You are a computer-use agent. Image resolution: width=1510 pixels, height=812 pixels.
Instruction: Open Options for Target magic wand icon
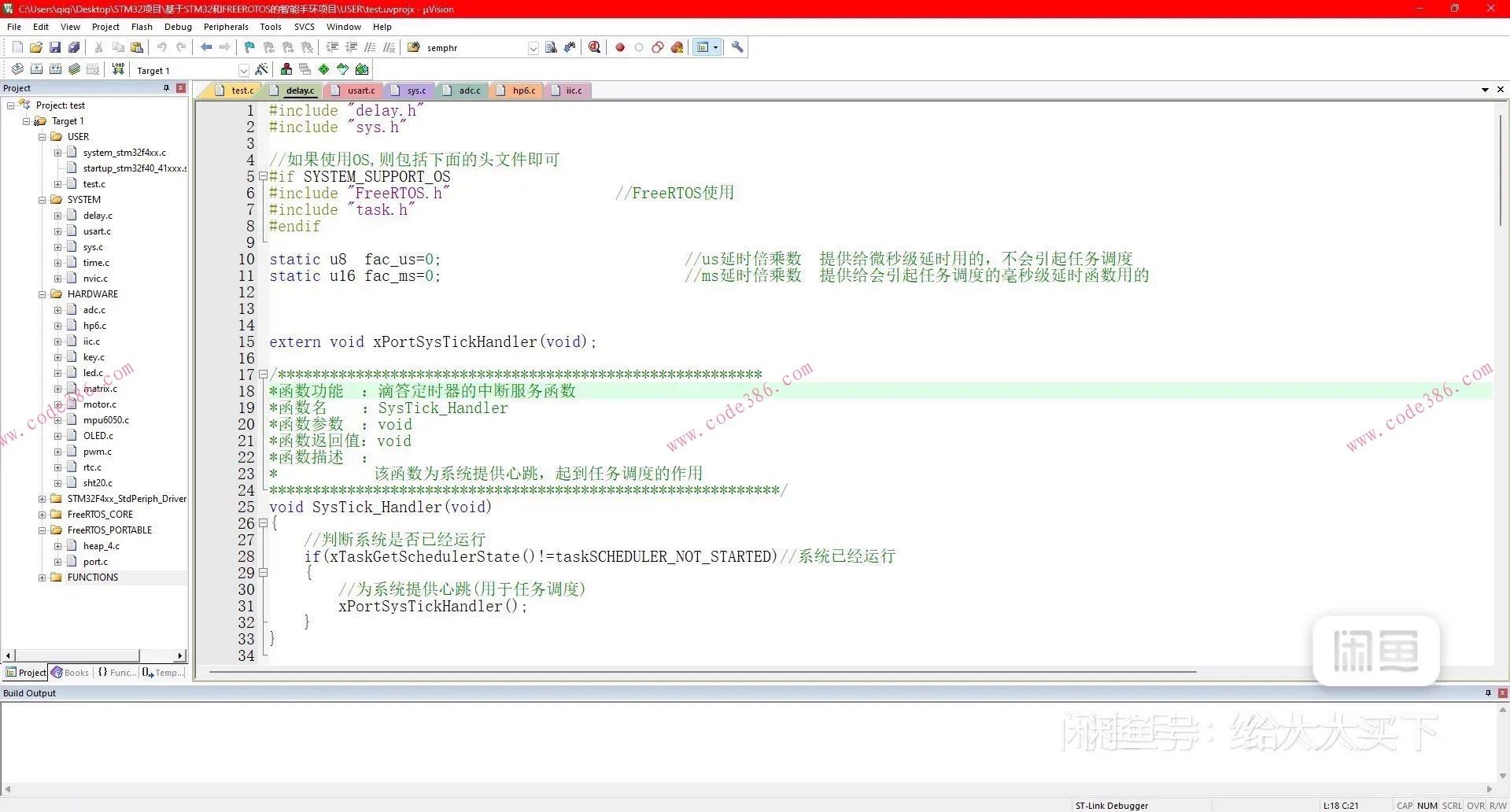coord(262,70)
